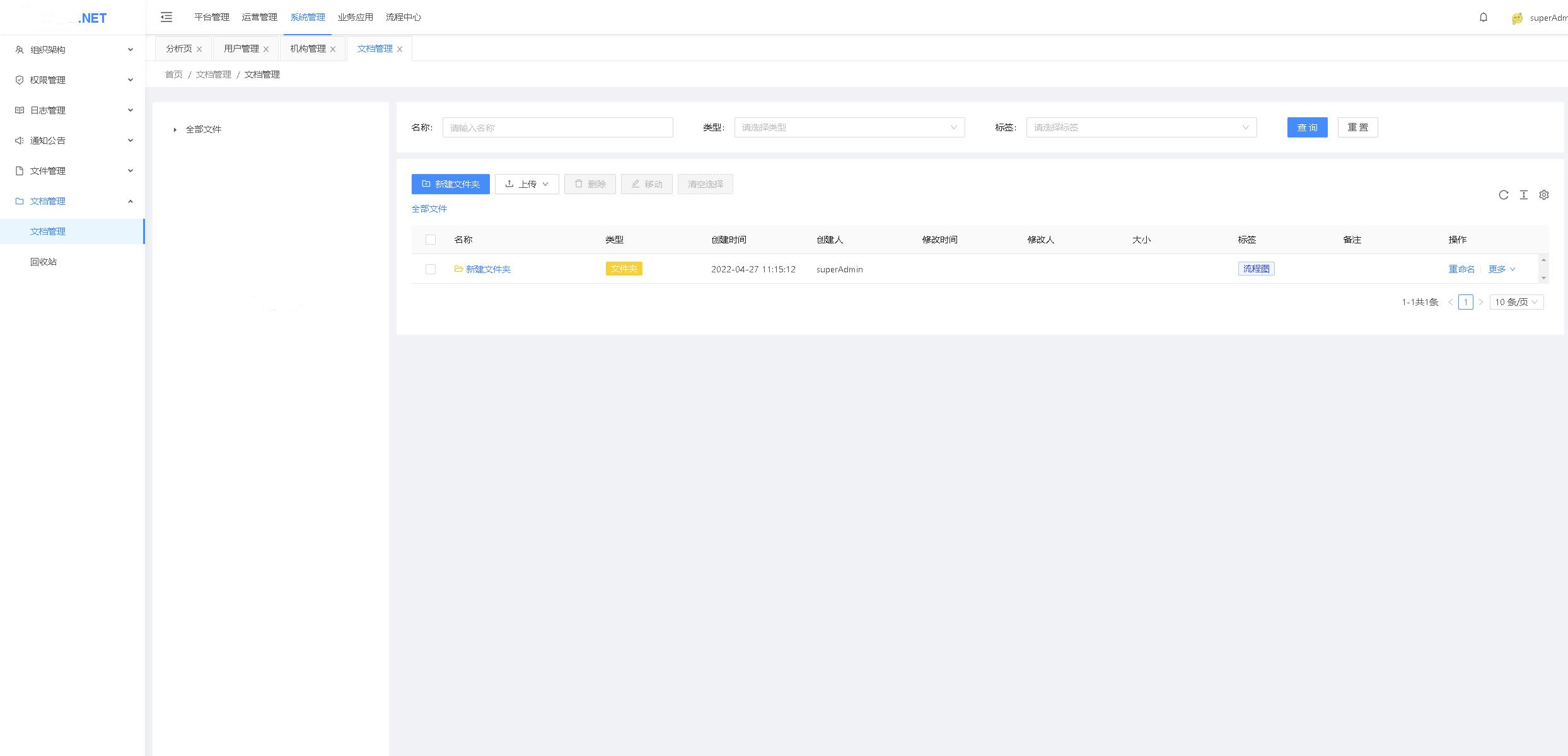This screenshot has height=756, width=1568.
Task: Click the superAdmin avatar icon
Action: click(1517, 18)
